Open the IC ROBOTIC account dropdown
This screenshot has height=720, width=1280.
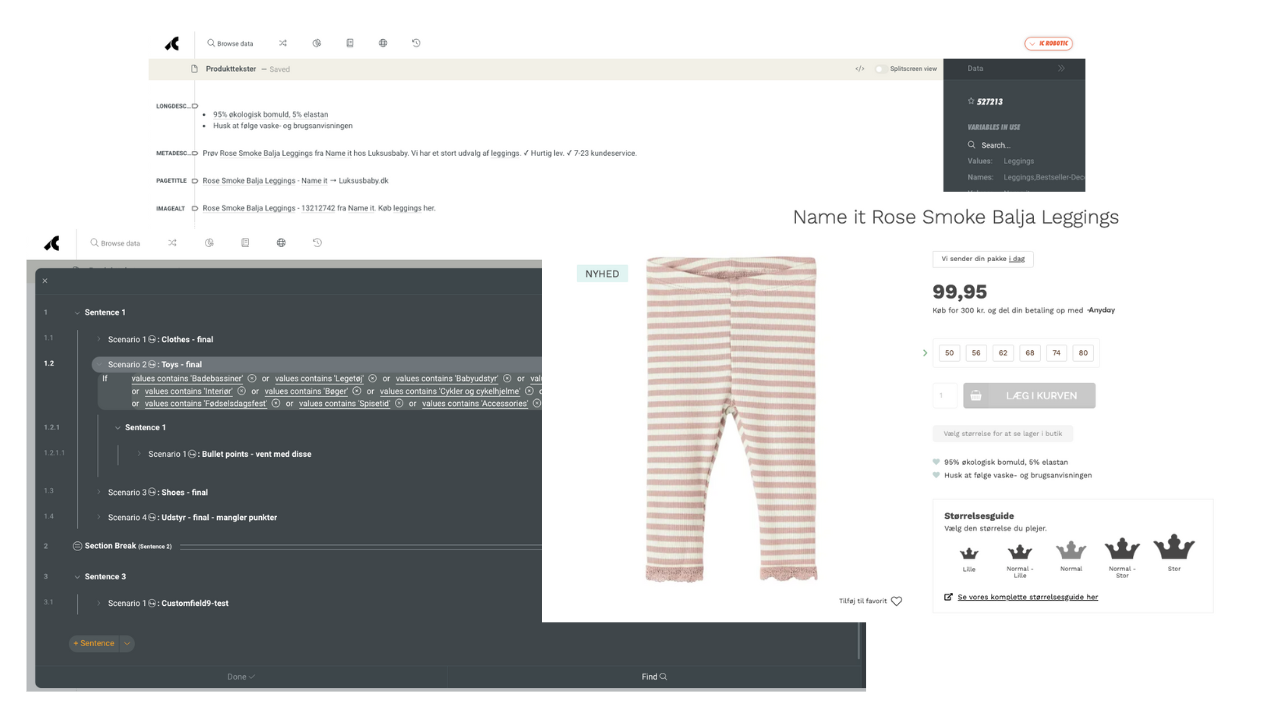point(1048,44)
